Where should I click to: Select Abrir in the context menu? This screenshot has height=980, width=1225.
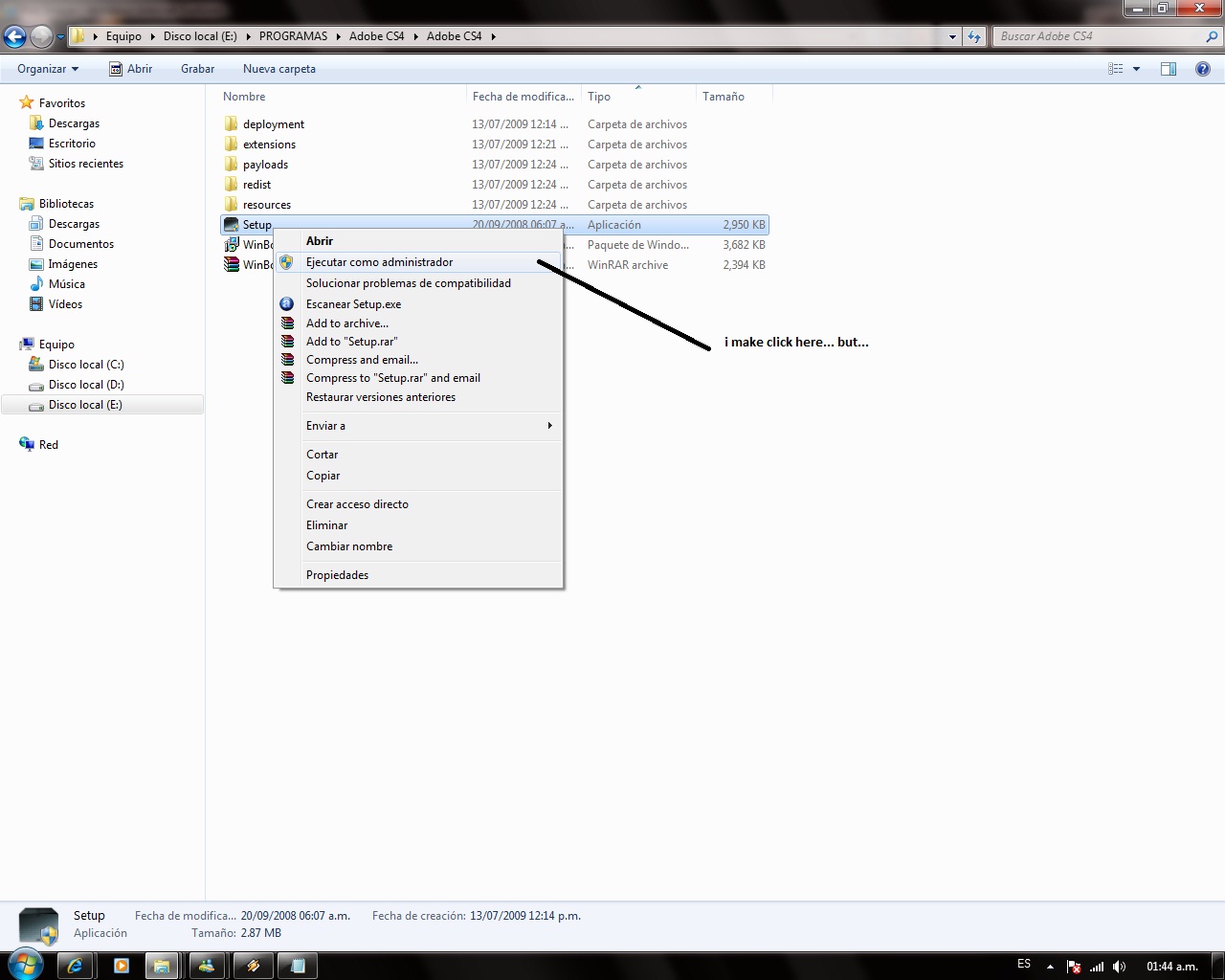pyautogui.click(x=418, y=241)
